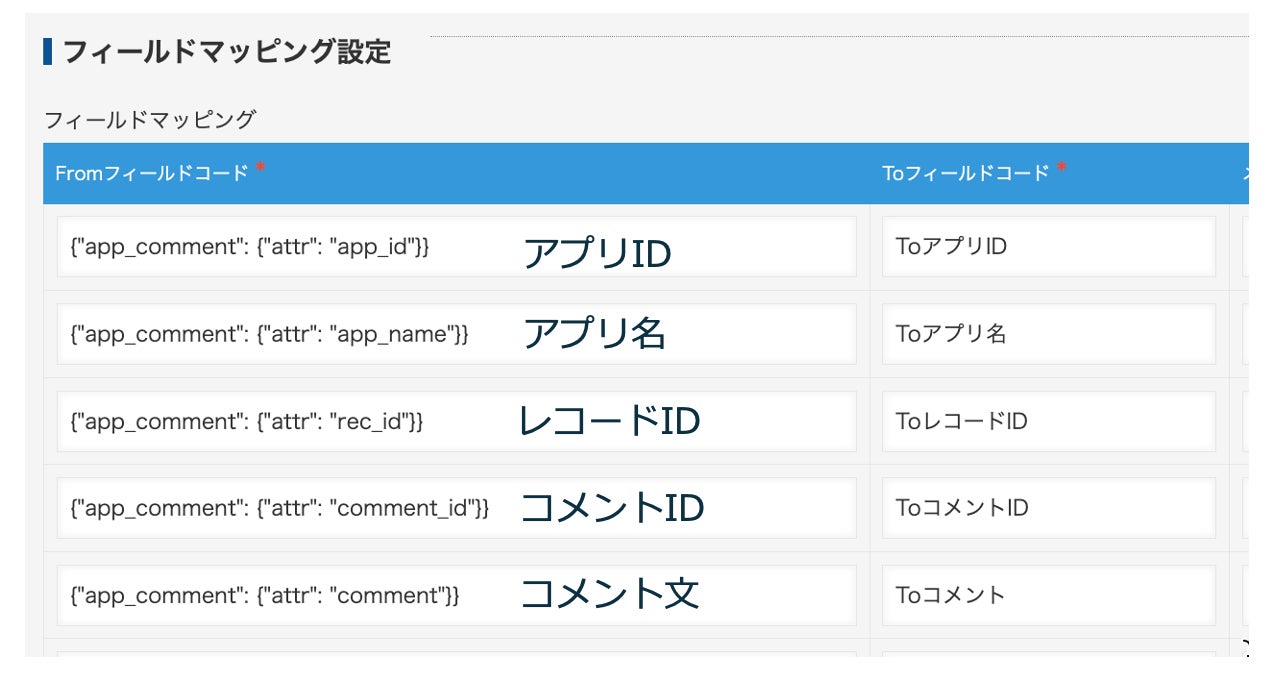Click the ToアプリID field
The image size is (1278, 692).
tap(1048, 247)
